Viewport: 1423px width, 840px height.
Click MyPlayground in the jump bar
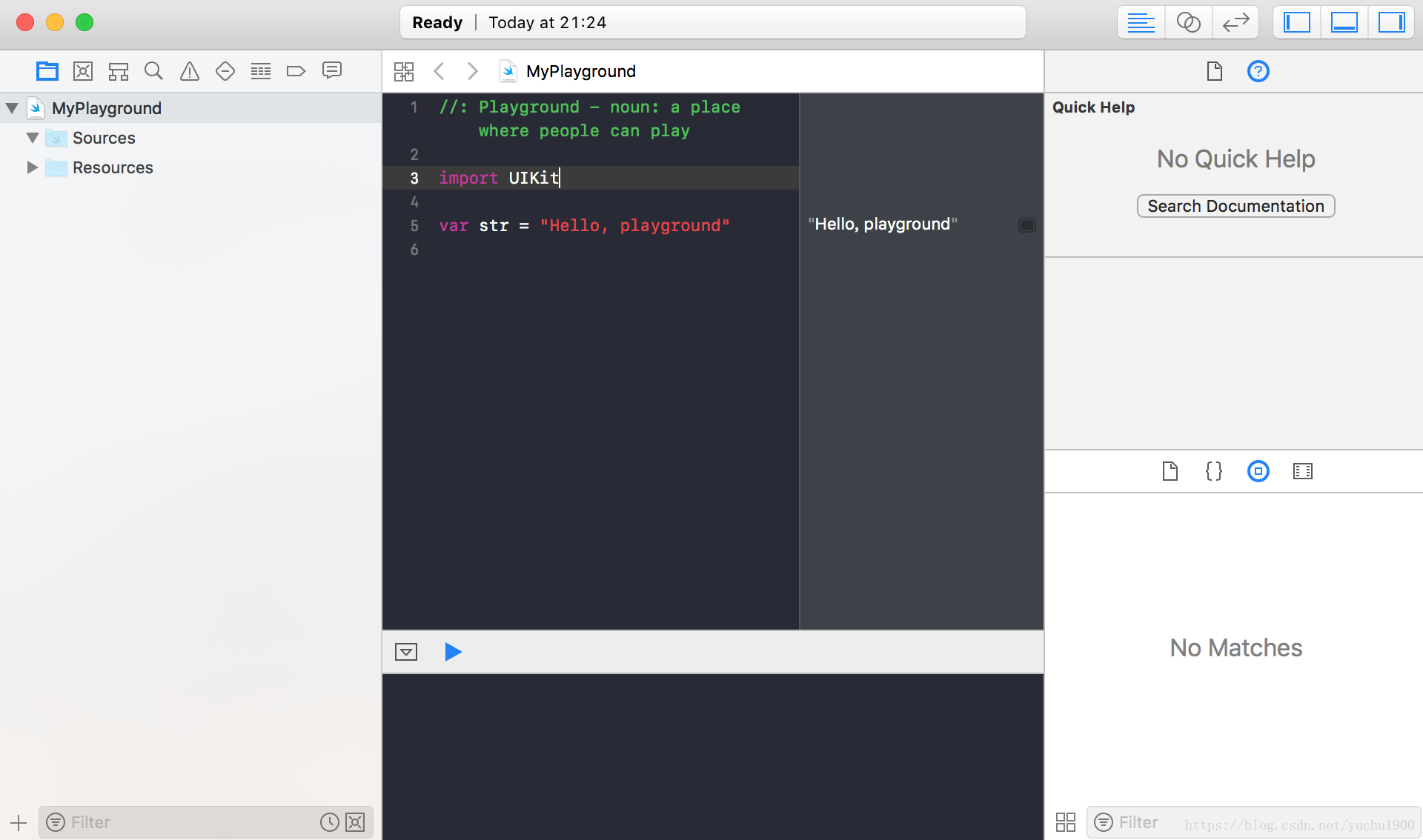coord(580,71)
